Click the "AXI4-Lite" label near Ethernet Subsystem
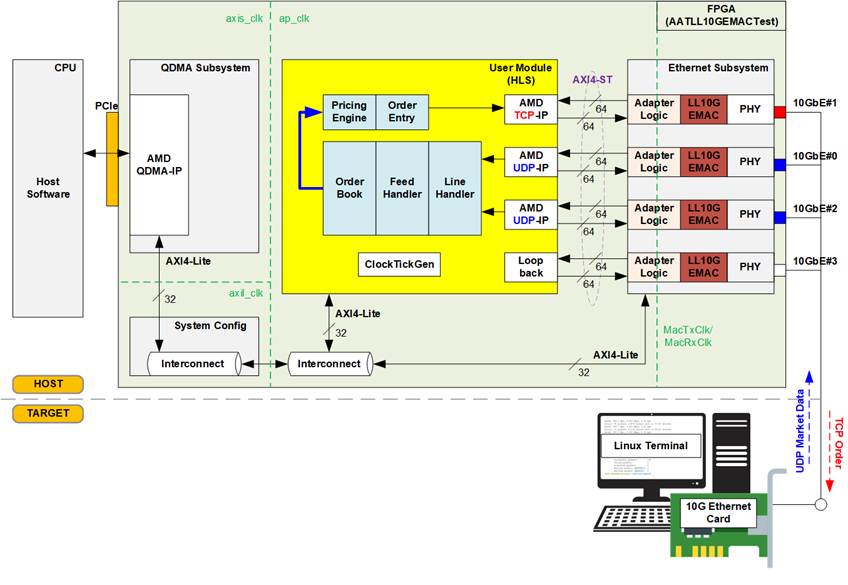This screenshot has width=848, height=585. click(x=615, y=355)
